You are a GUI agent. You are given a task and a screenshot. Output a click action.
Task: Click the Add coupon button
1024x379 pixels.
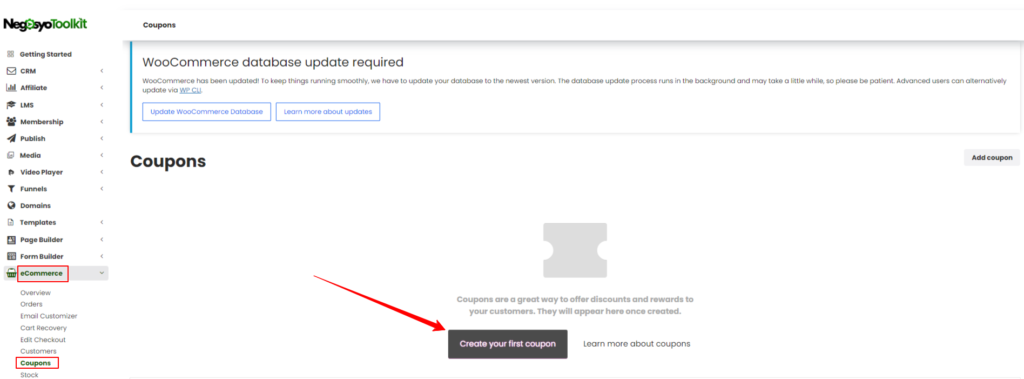coord(991,157)
